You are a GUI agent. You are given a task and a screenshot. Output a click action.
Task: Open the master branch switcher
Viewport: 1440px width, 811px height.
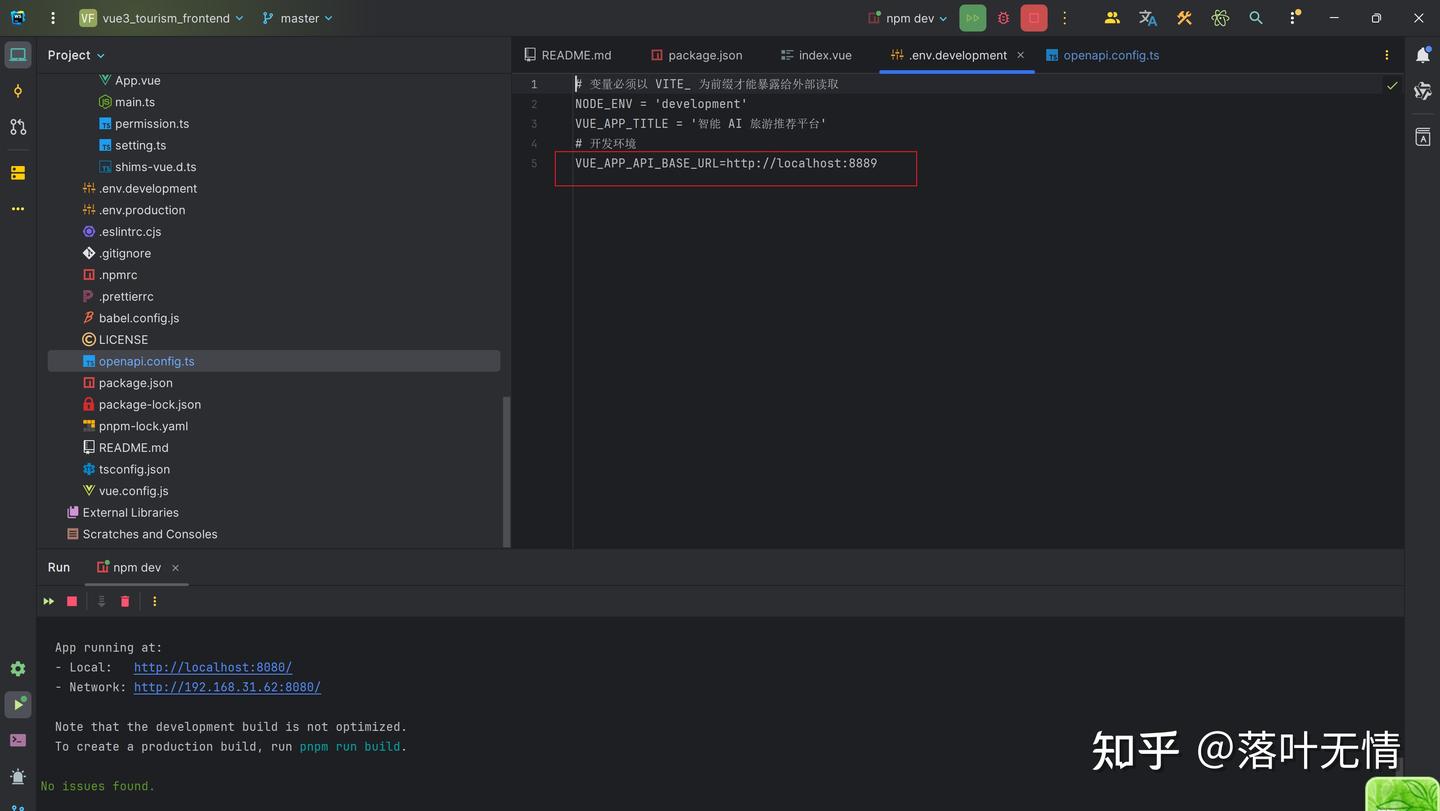(x=296, y=17)
